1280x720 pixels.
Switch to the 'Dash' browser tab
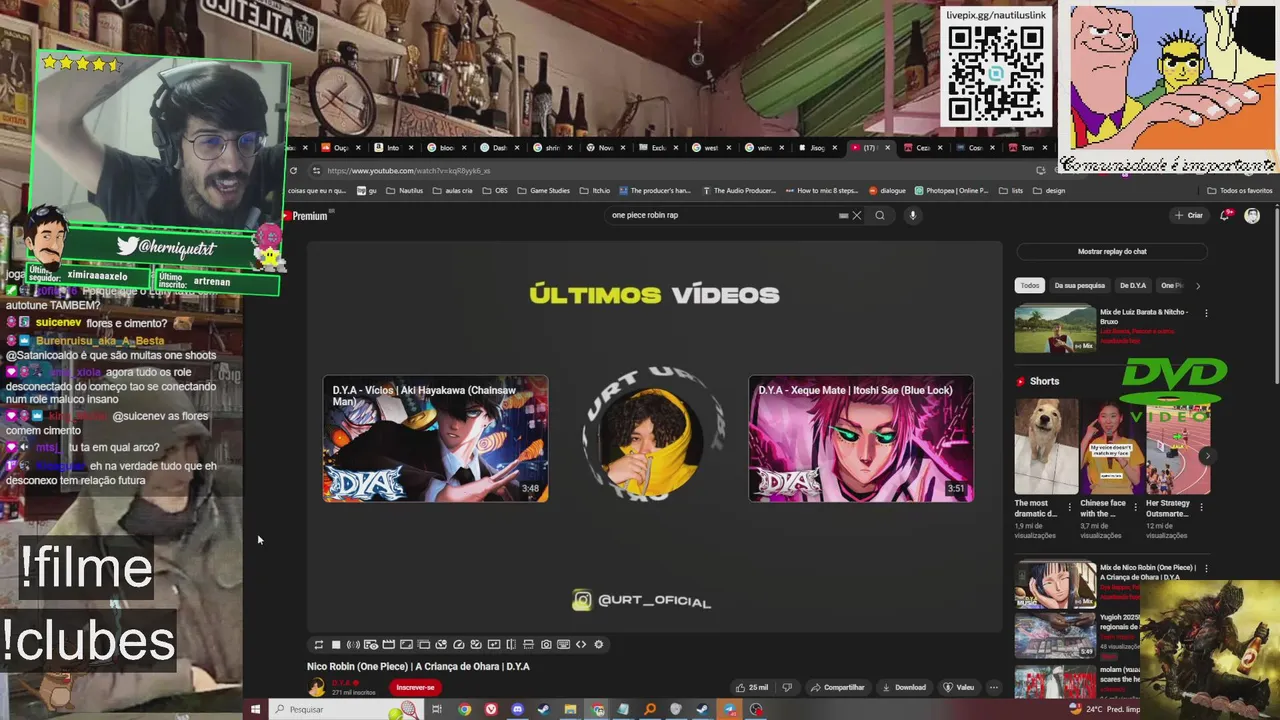499,148
